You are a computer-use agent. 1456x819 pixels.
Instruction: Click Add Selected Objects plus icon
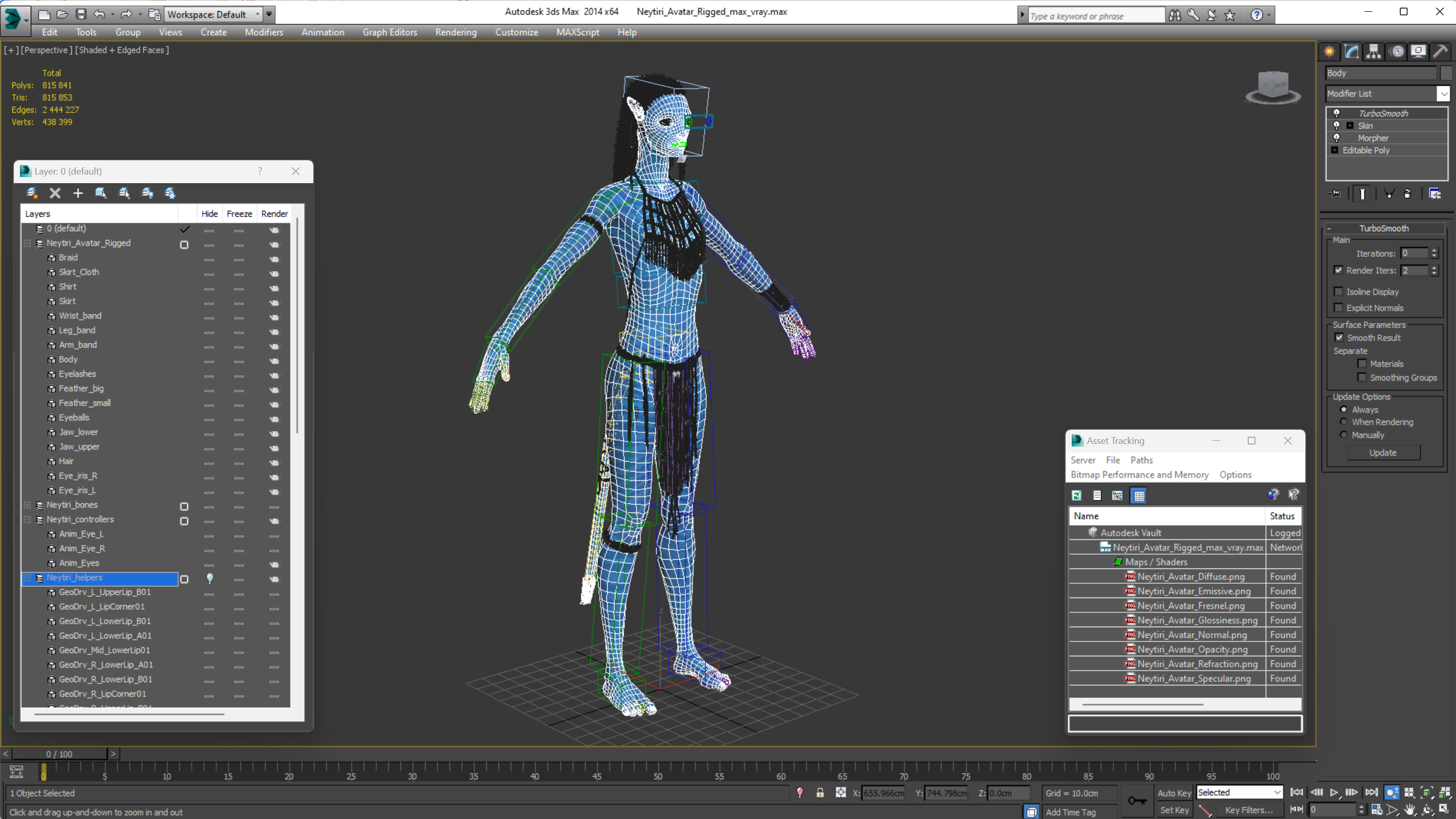coord(78,193)
